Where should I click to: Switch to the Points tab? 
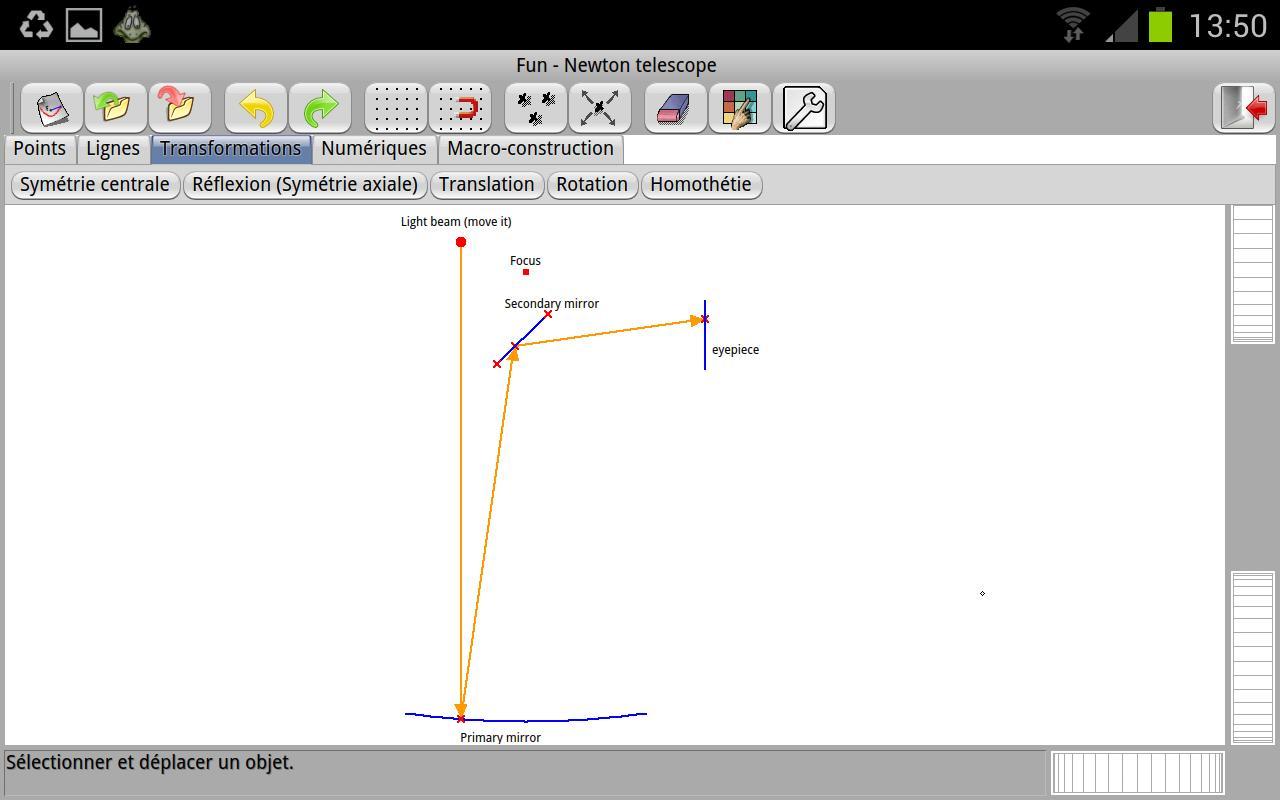[x=40, y=149]
